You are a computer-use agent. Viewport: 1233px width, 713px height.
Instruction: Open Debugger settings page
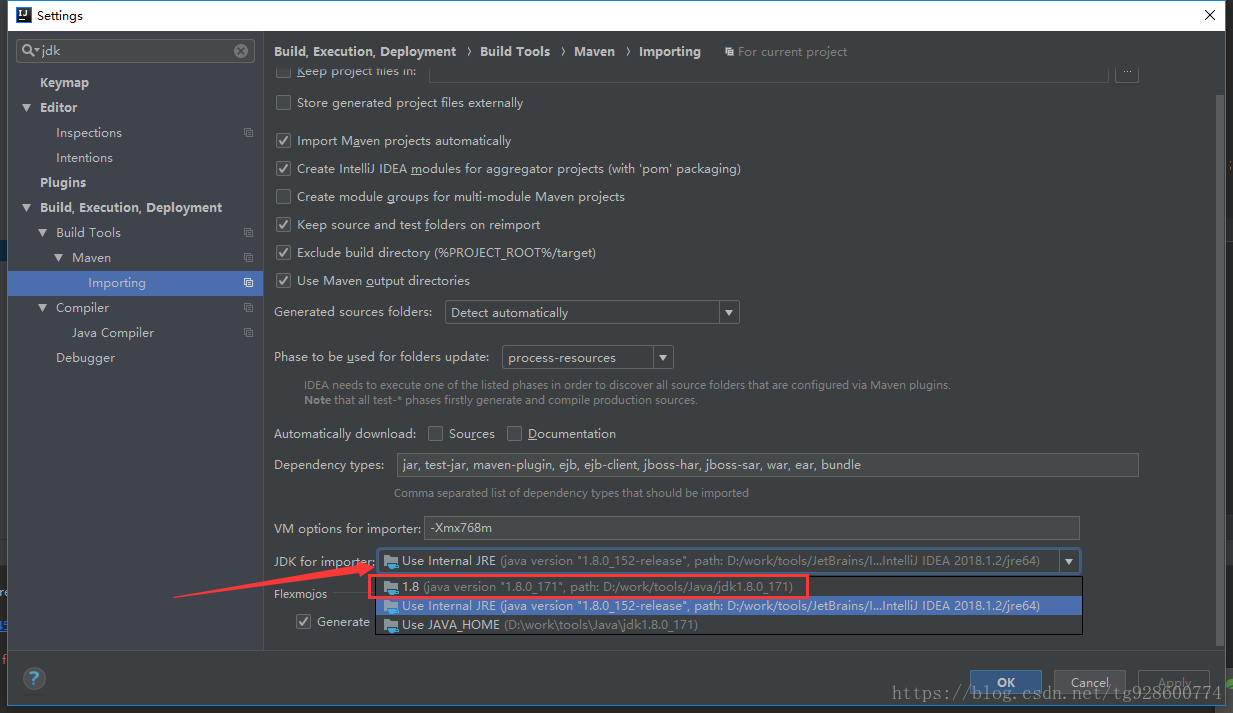(85, 358)
